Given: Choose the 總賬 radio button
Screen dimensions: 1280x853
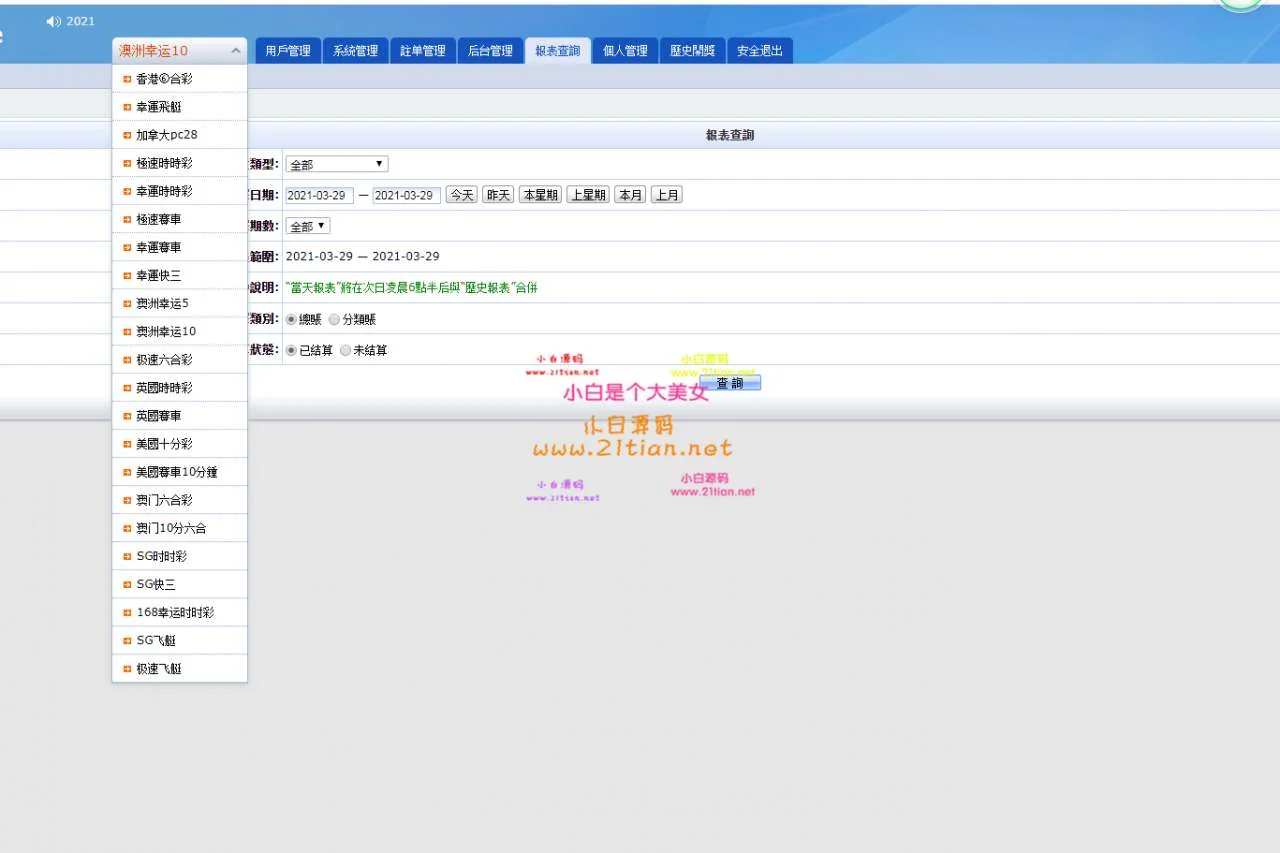Looking at the screenshot, I should coord(291,320).
